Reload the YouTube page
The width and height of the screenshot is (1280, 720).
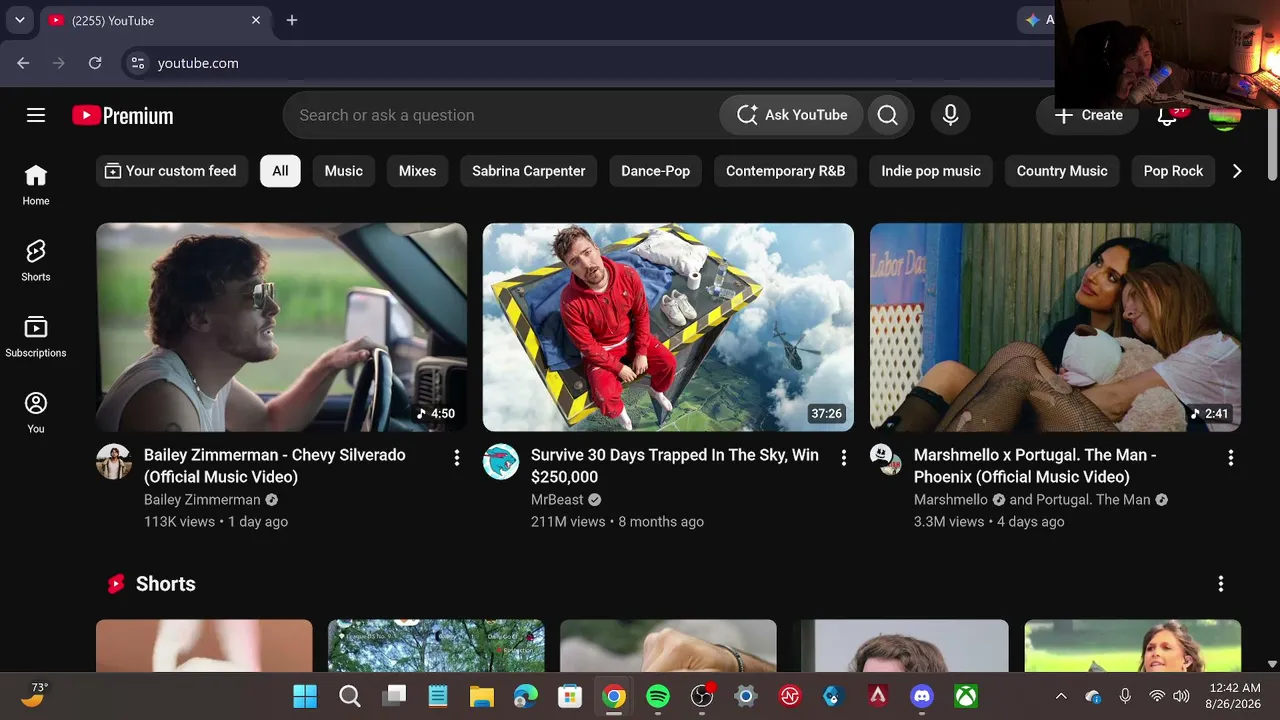click(95, 63)
